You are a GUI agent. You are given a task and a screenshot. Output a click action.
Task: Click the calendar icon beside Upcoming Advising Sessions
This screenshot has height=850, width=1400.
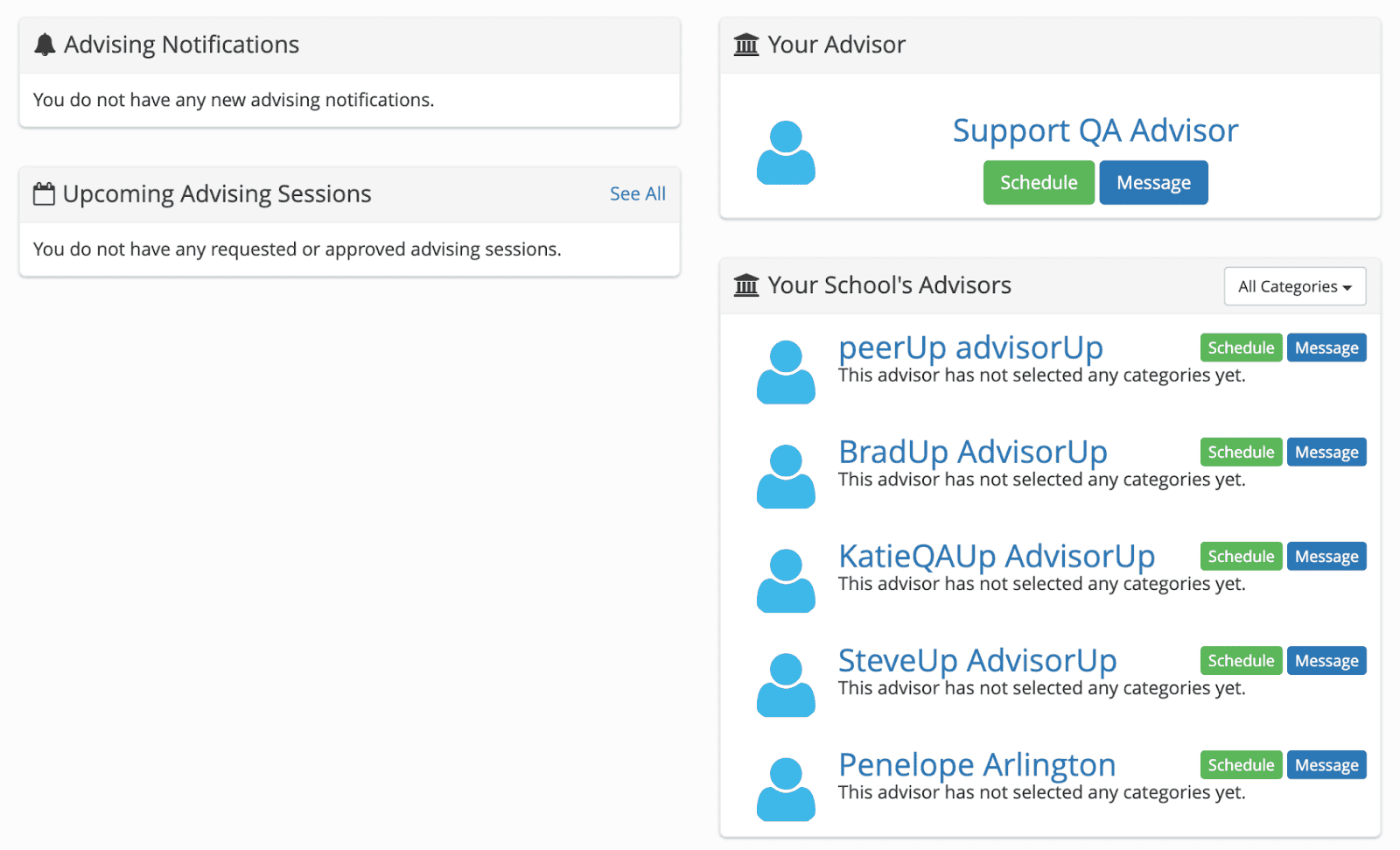pos(44,193)
